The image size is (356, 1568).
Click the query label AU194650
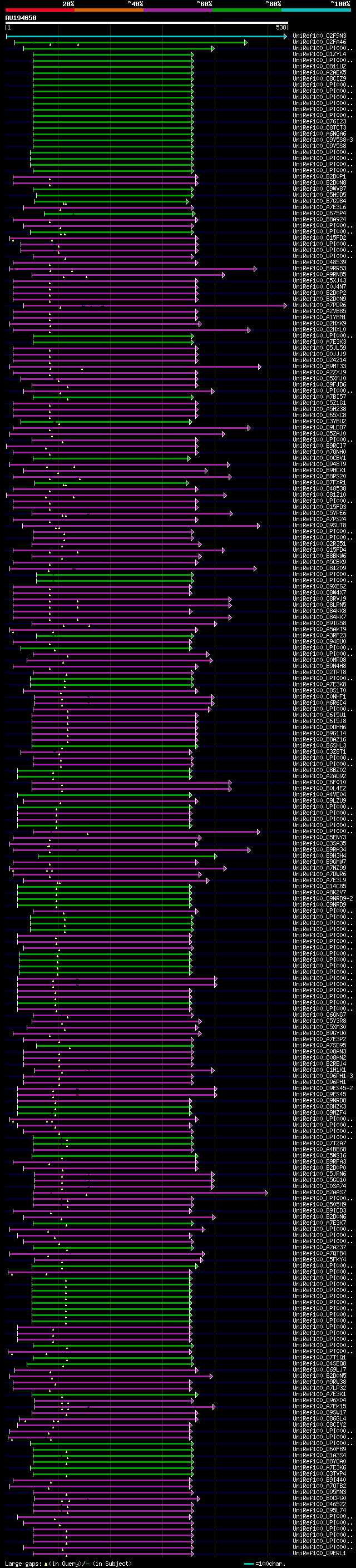tap(21, 18)
